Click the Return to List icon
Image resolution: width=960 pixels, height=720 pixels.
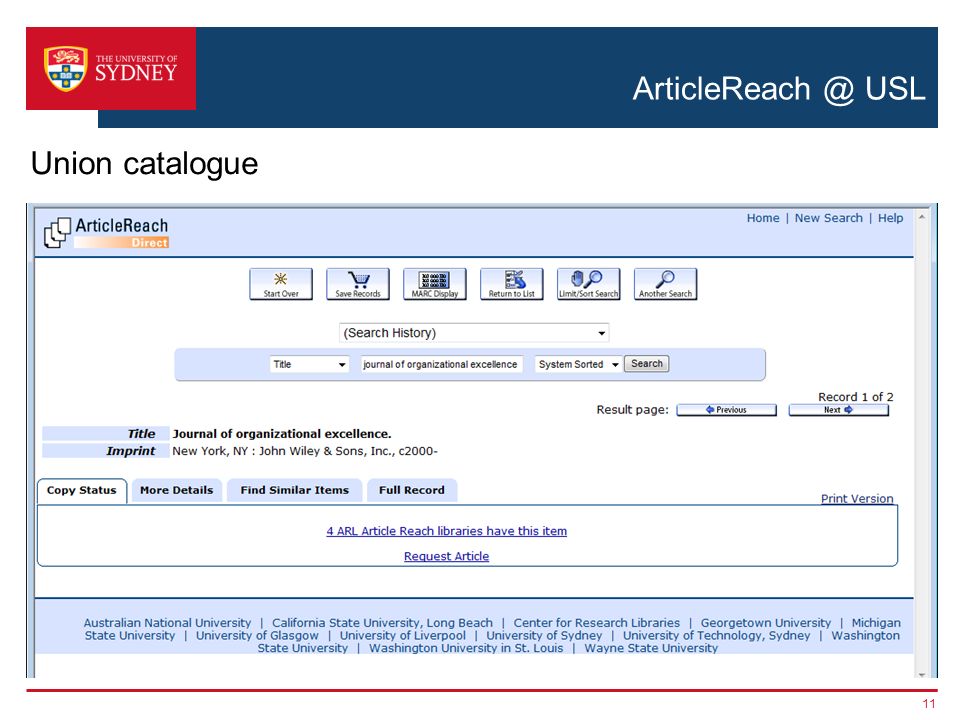[x=511, y=284]
